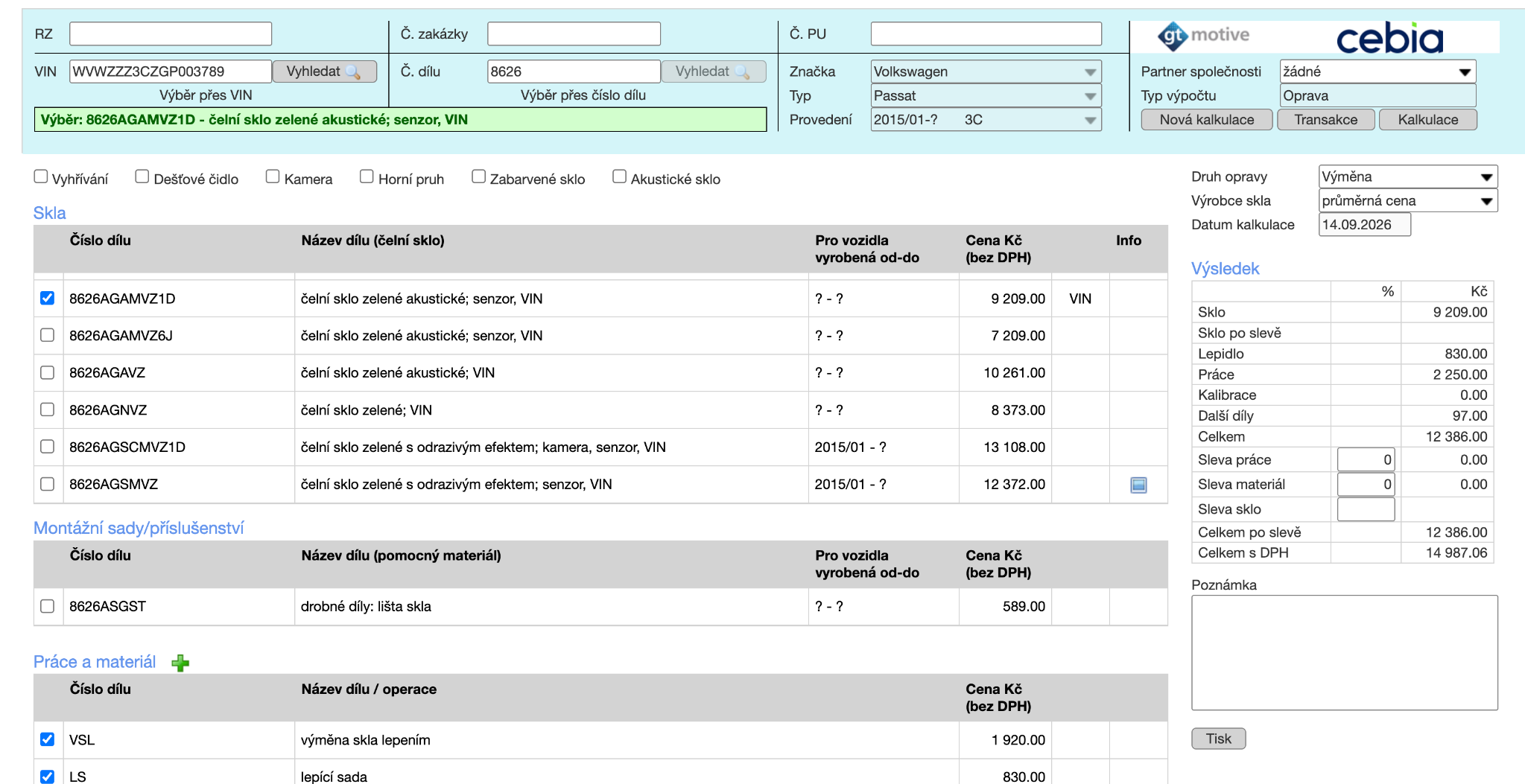1525x784 pixels.
Task: Click the green plus icon beside Práce a materiál
Action: click(180, 663)
